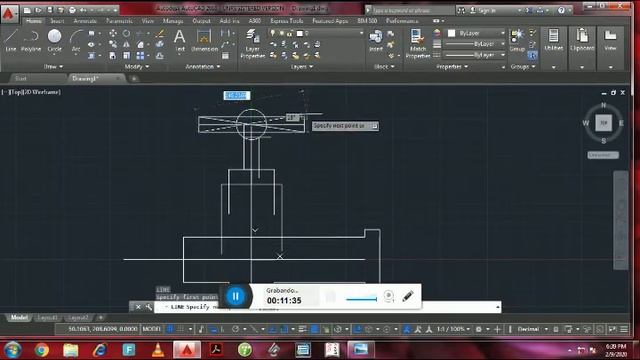This screenshot has height=360, width=640.
Task: Click the Copy tool in Modify panel
Action: [113, 44]
